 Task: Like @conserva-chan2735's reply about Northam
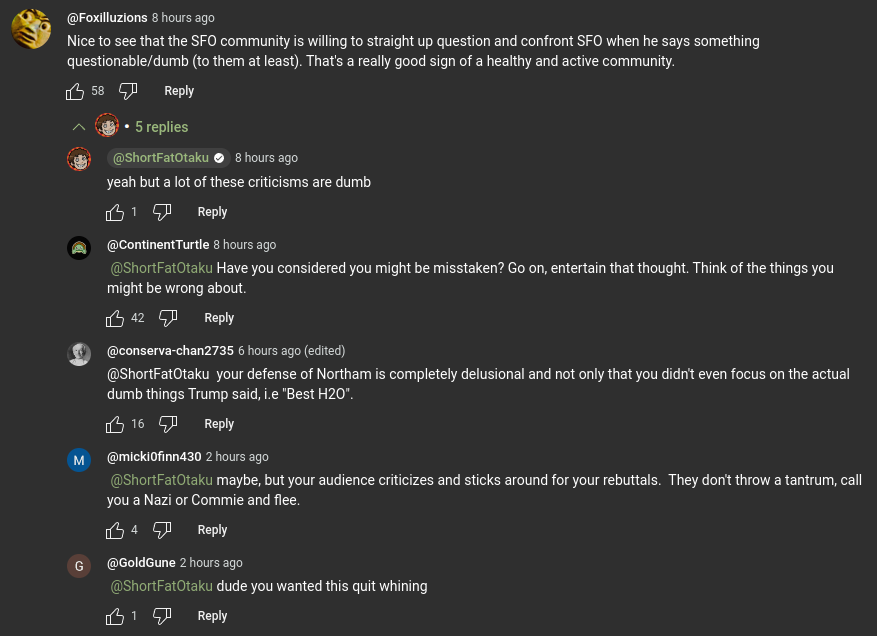[x=115, y=425]
